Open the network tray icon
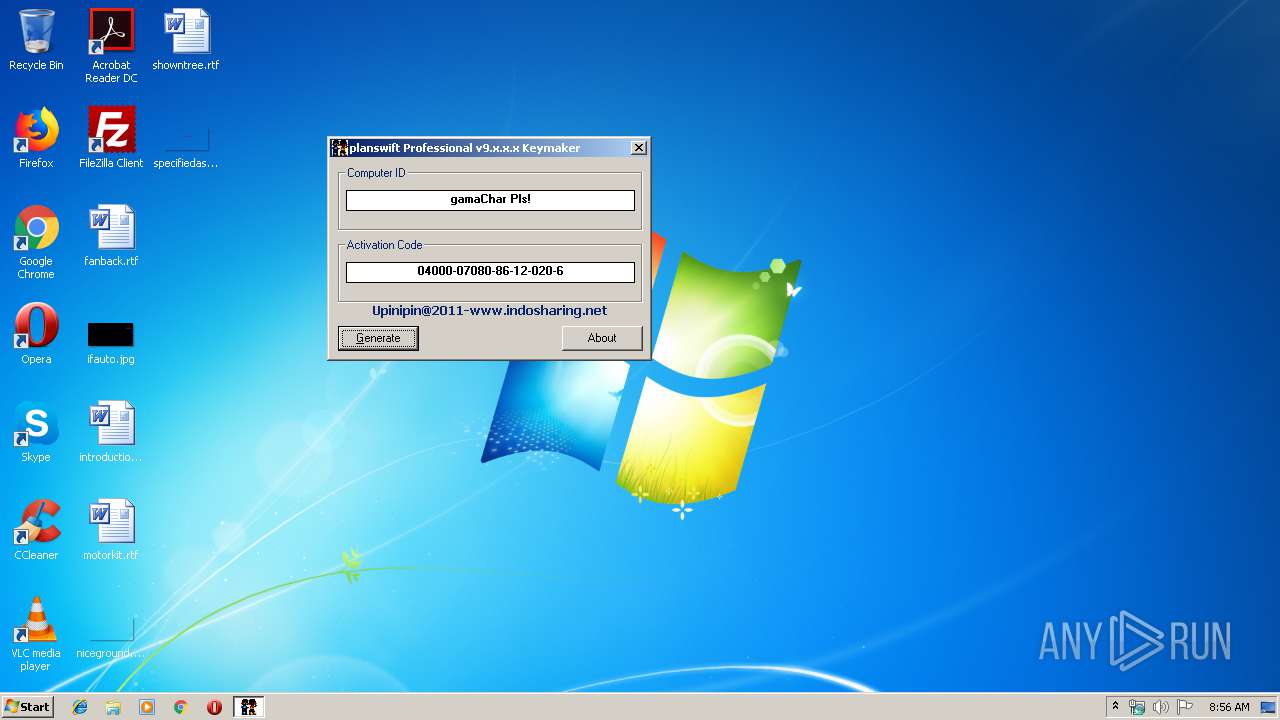 point(1137,707)
